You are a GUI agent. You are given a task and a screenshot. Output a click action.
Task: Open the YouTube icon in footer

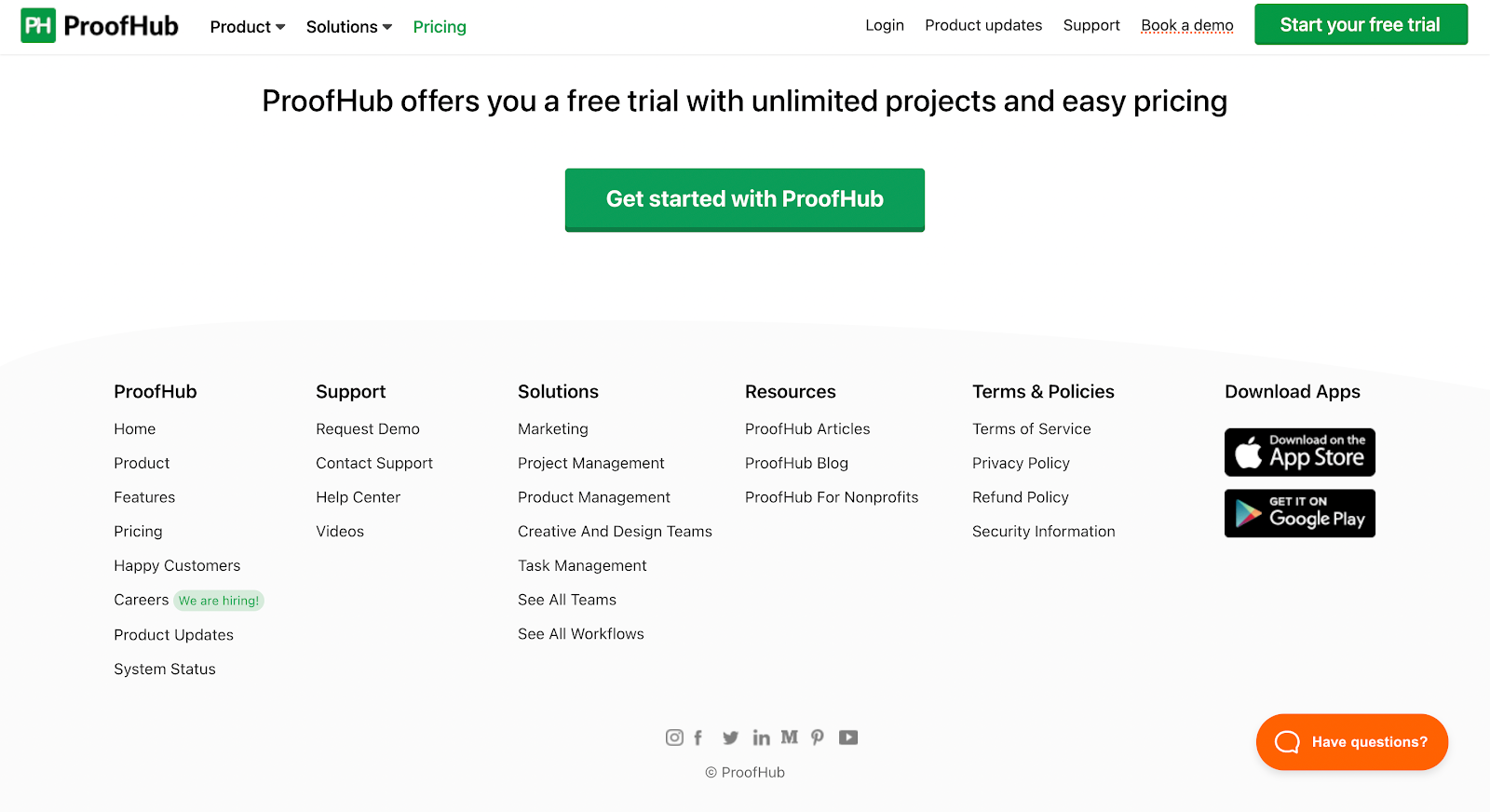point(848,738)
